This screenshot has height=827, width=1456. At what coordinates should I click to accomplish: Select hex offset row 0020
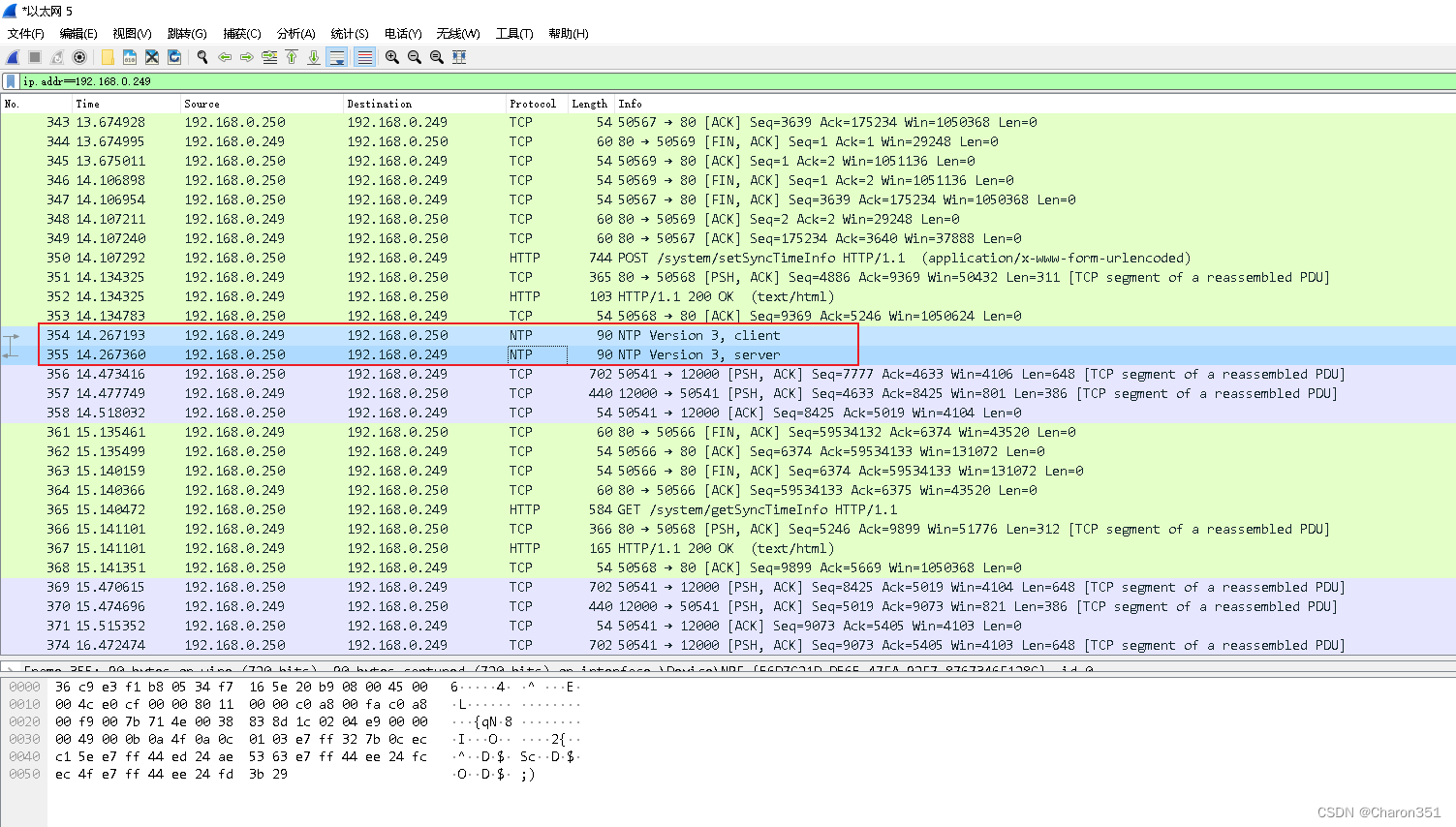(x=24, y=721)
